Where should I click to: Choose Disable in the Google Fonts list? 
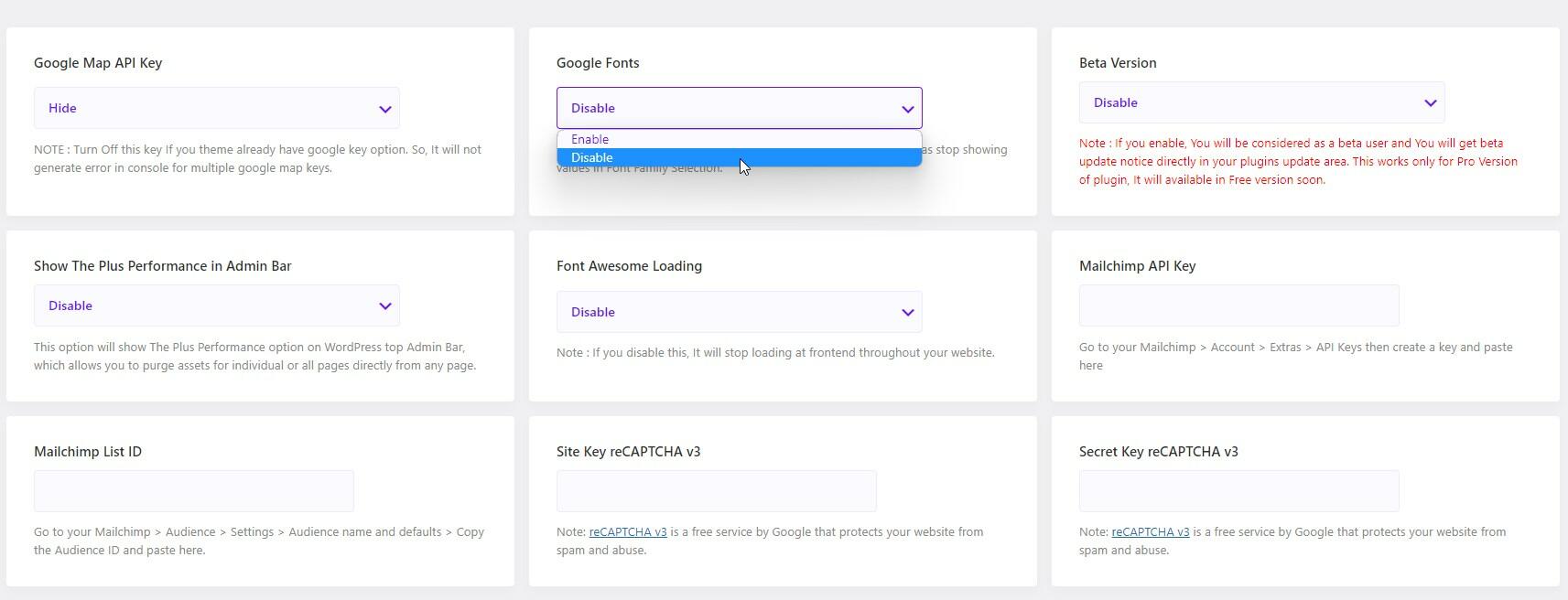(x=739, y=157)
